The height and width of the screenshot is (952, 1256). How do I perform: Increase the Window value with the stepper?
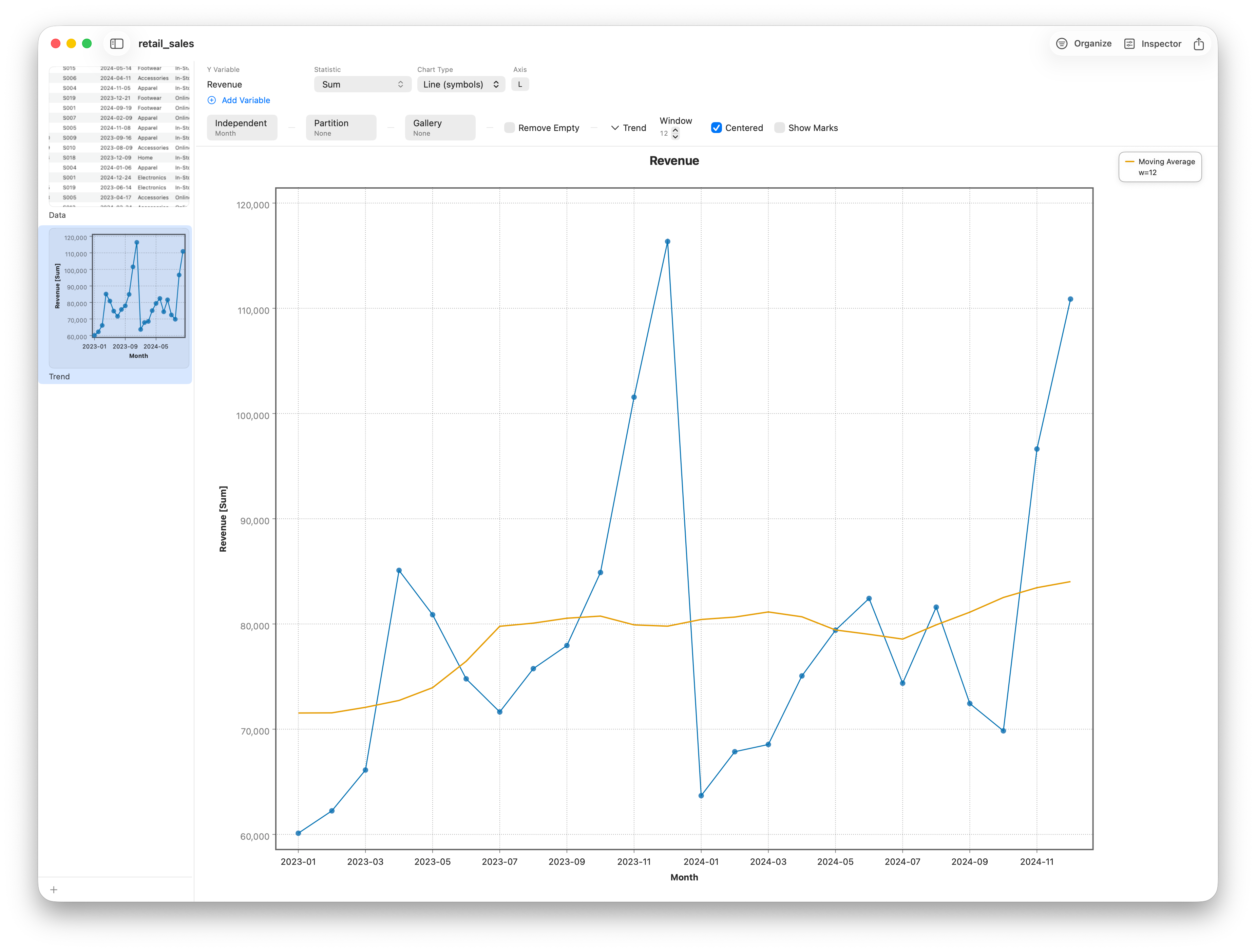tap(676, 130)
